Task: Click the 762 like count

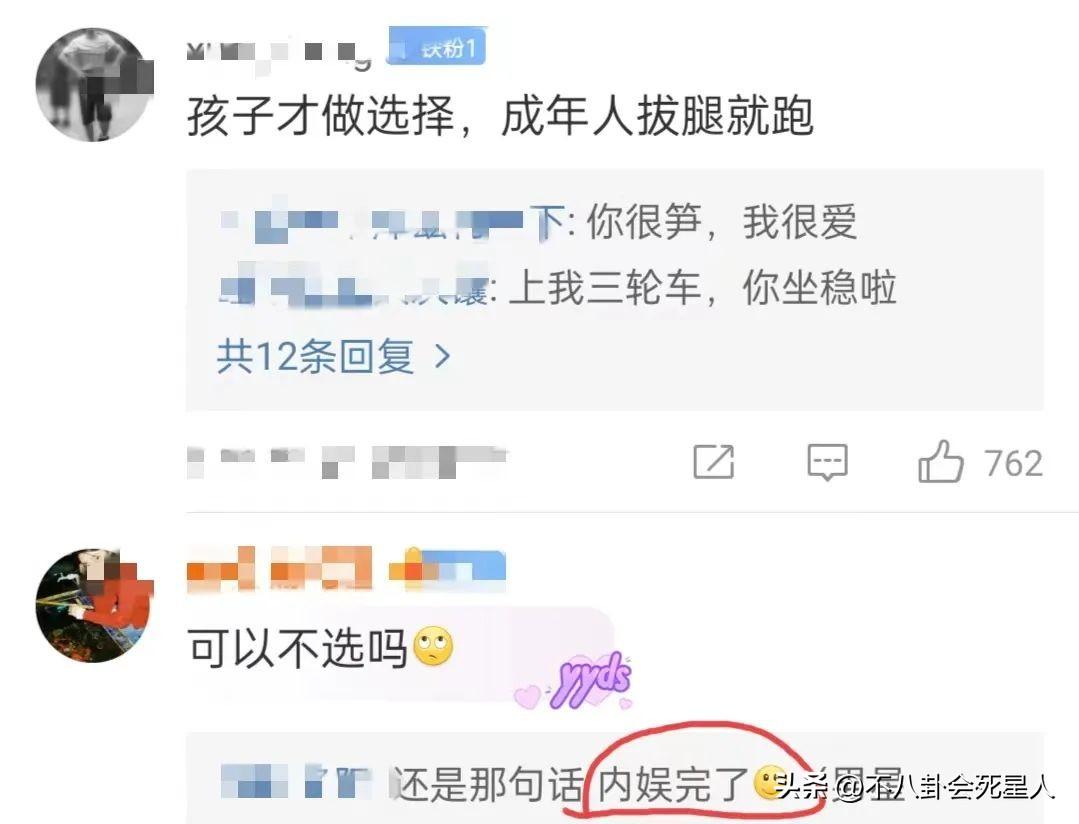Action: click(1013, 463)
